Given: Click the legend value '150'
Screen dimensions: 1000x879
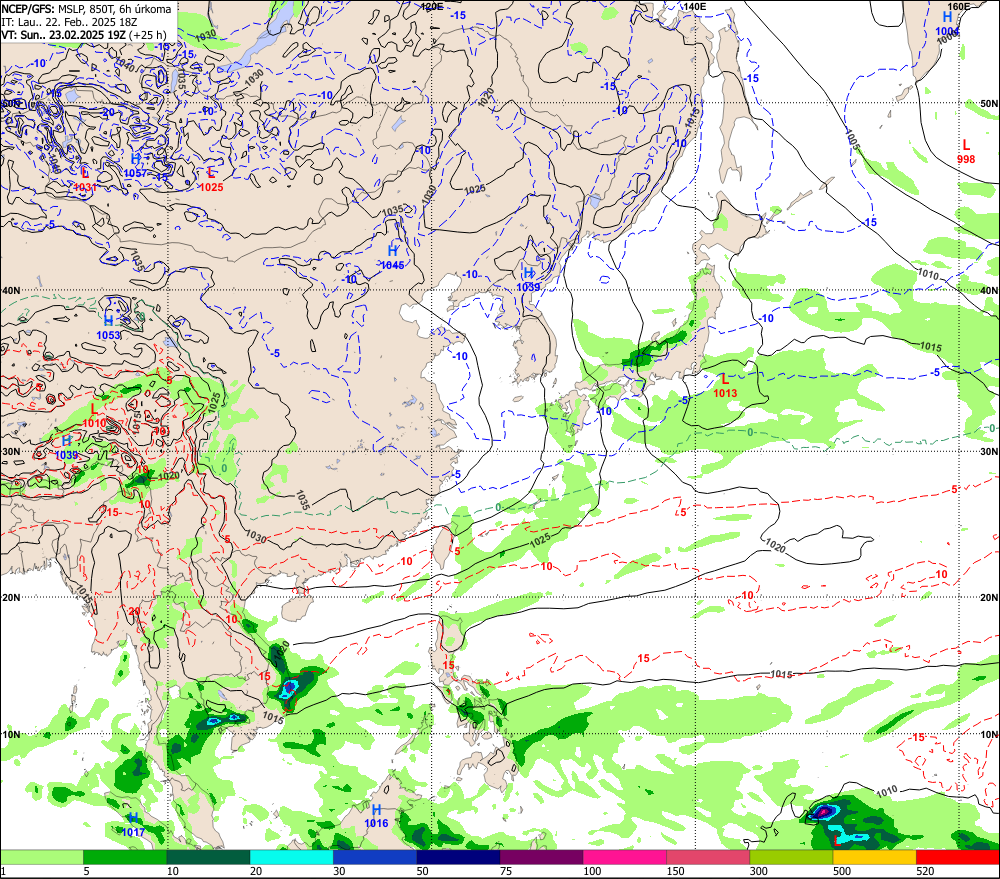Looking at the screenshot, I should point(675,871).
